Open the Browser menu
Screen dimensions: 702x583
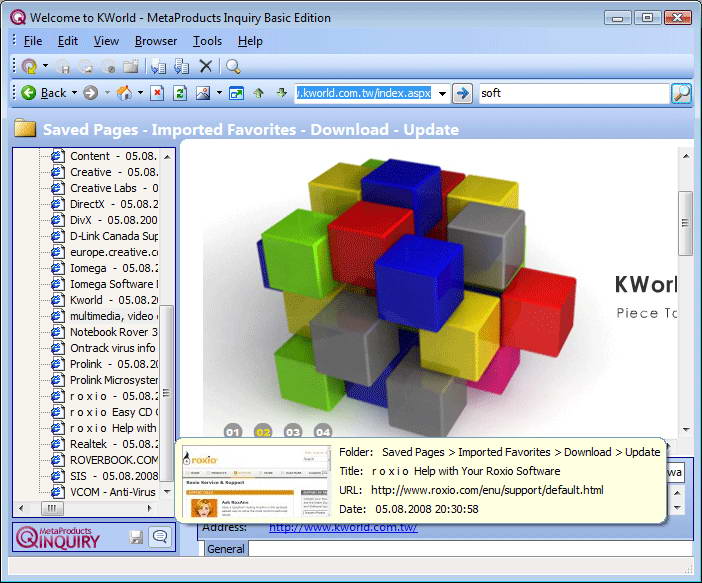(x=156, y=41)
